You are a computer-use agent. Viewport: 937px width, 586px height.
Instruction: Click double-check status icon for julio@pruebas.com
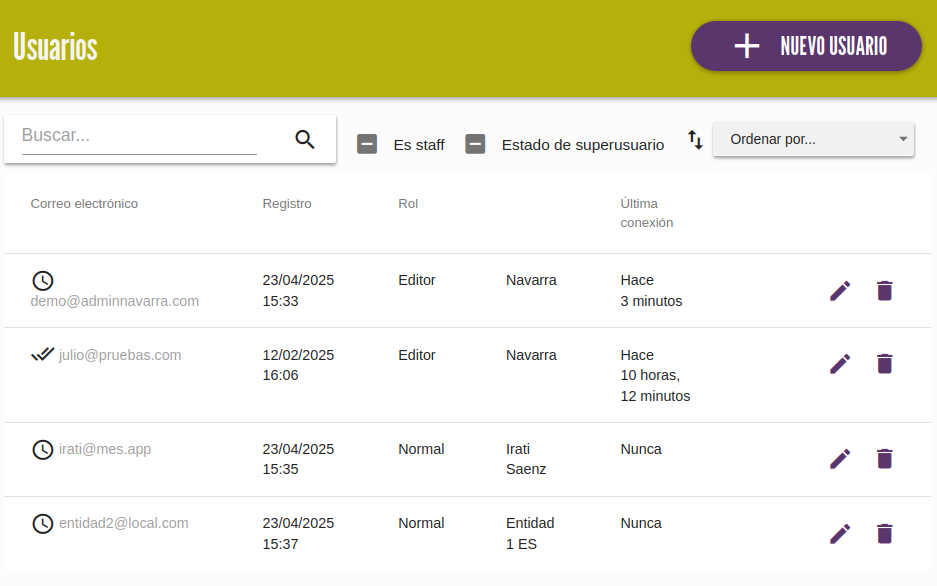tap(42, 354)
